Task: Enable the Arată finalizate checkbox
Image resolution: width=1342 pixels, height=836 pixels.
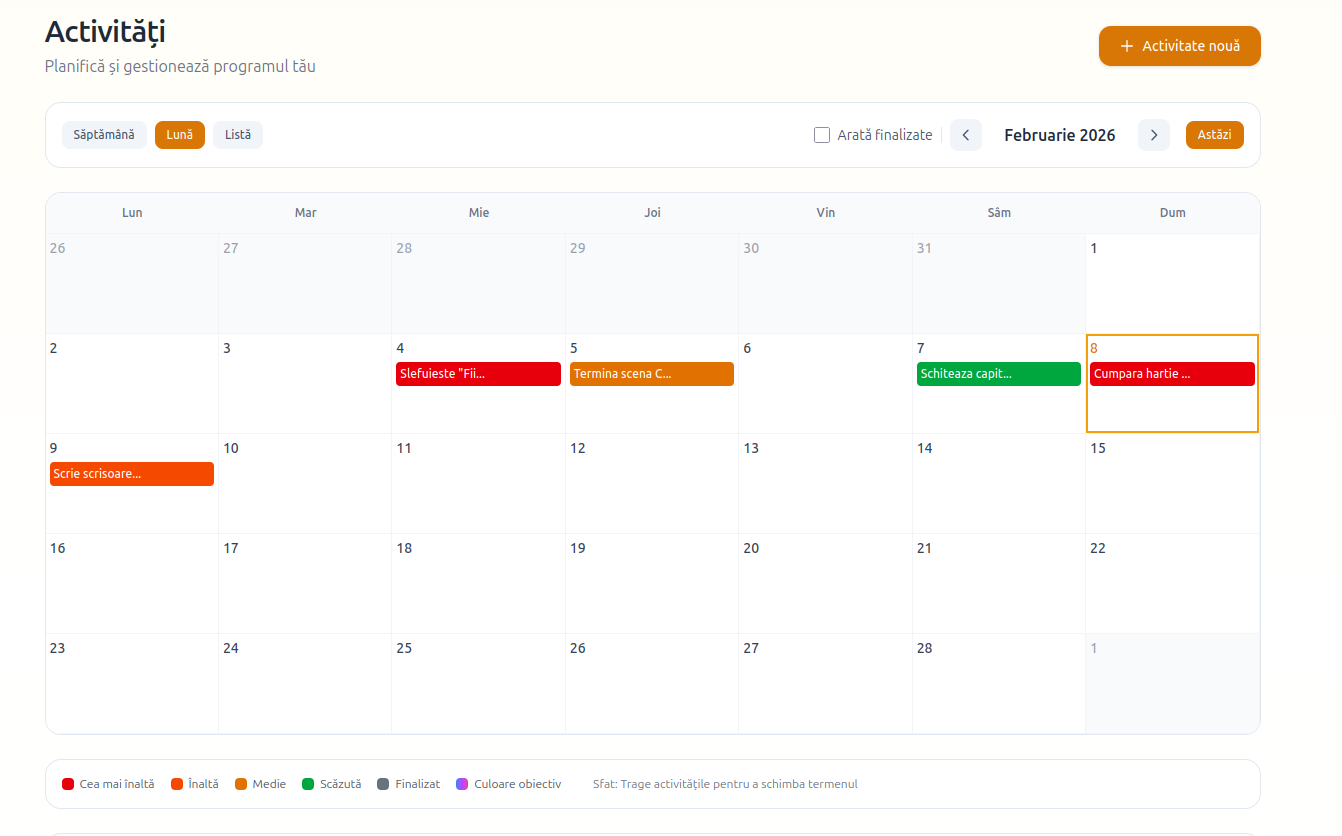Action: [822, 135]
